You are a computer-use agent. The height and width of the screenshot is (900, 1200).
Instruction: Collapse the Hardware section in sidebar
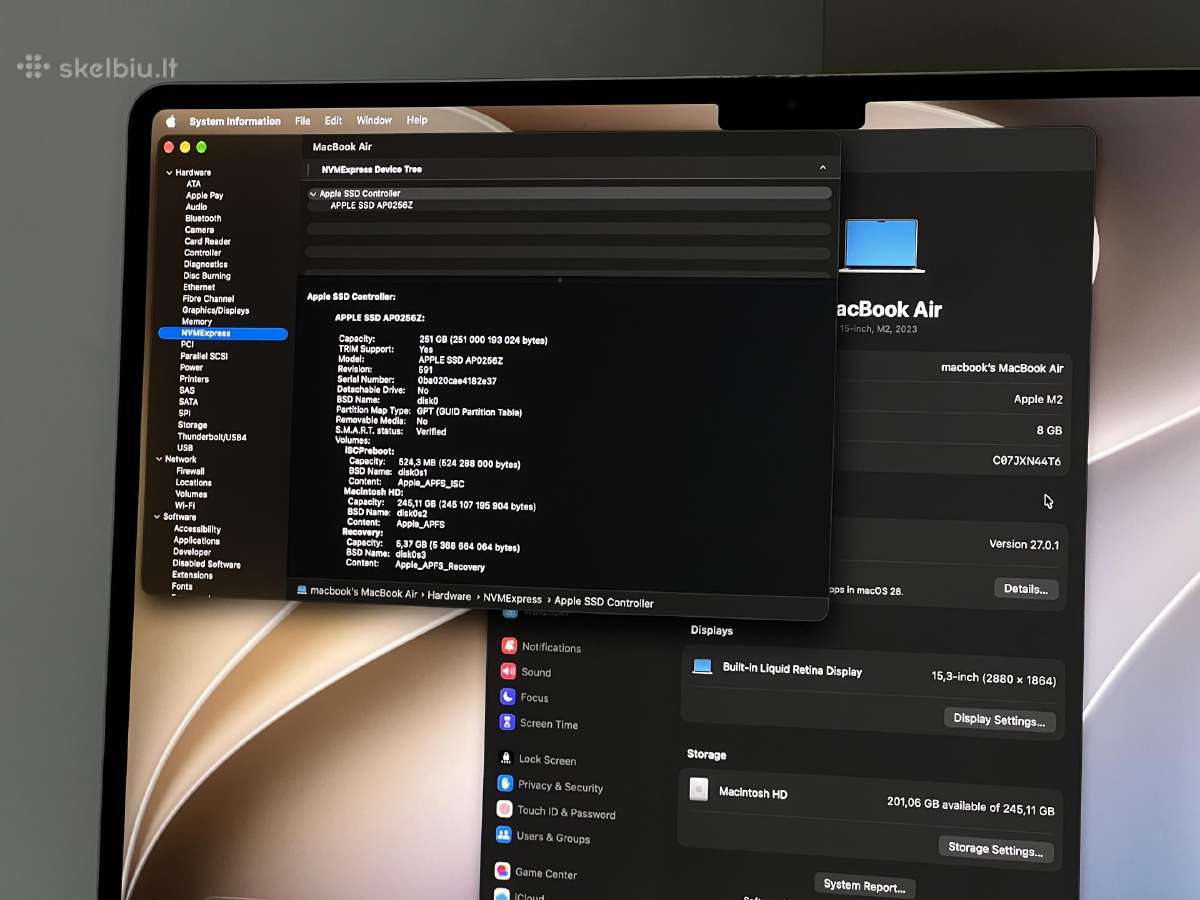click(169, 173)
